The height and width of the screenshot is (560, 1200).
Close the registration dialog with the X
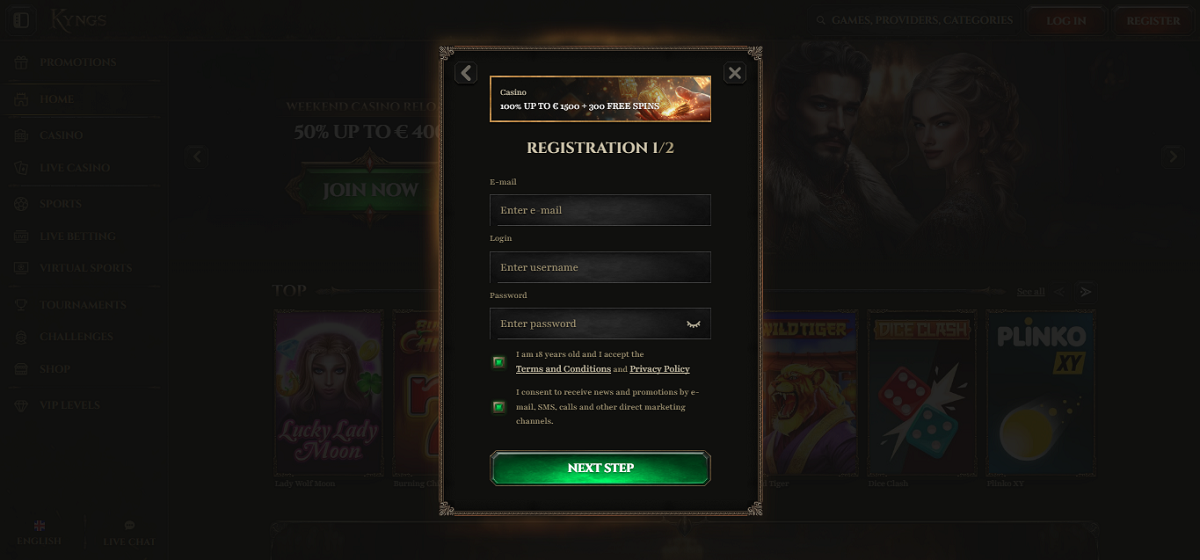click(x=735, y=73)
